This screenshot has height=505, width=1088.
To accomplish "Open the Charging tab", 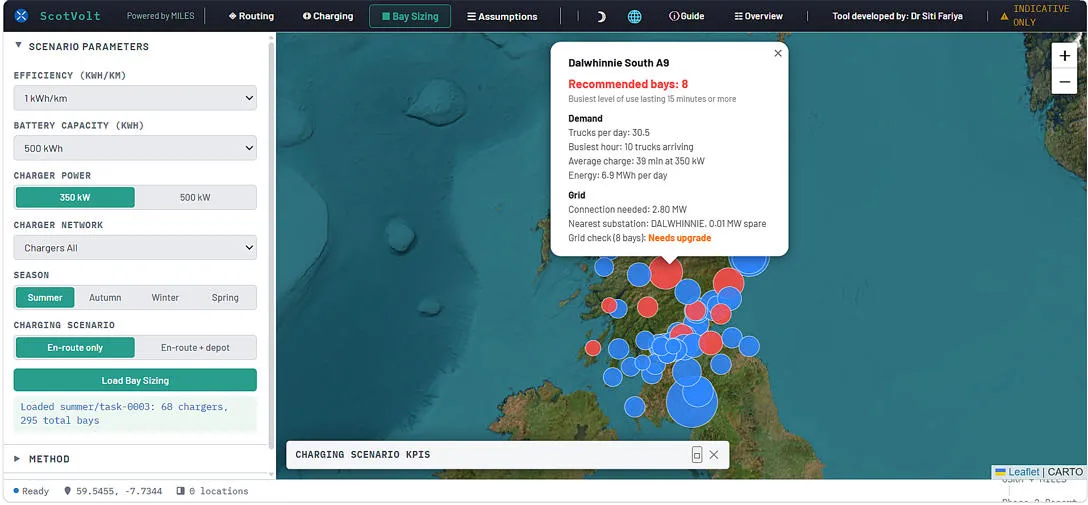I will tap(328, 16).
